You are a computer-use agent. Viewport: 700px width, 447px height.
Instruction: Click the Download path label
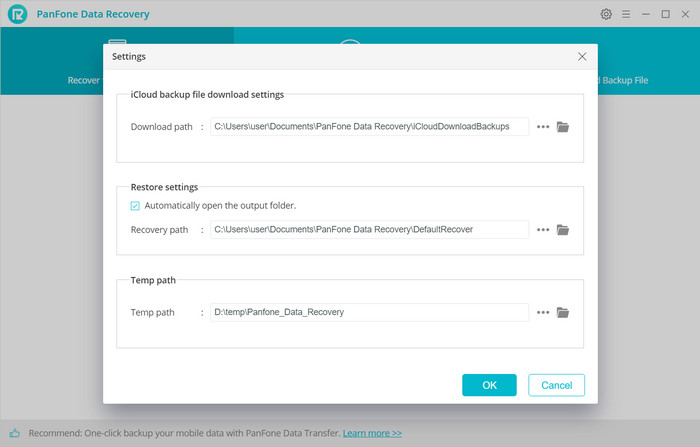(x=162, y=127)
